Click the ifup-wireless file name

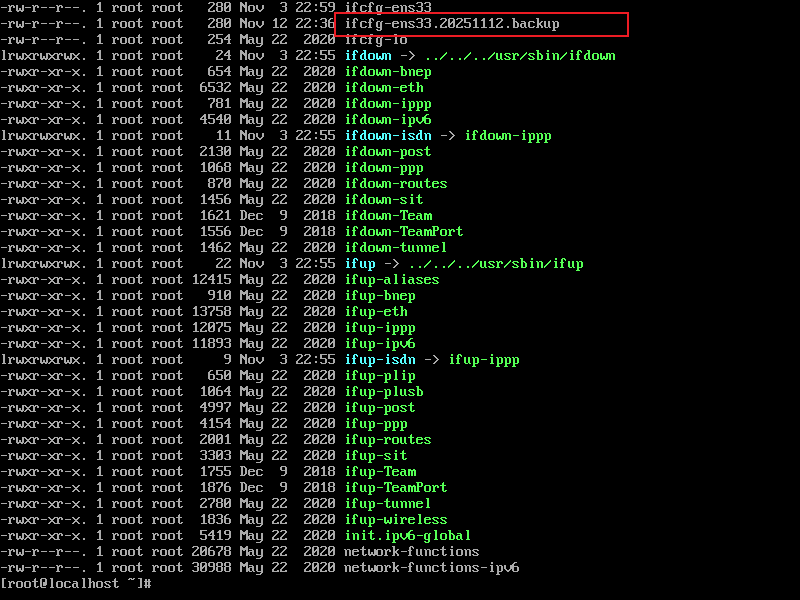pos(396,520)
